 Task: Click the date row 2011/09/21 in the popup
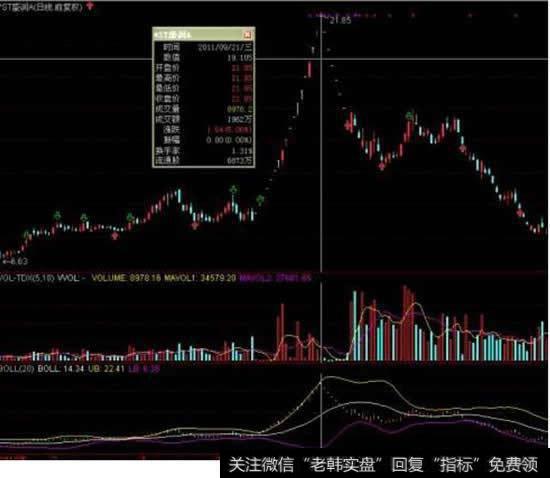click(204, 47)
